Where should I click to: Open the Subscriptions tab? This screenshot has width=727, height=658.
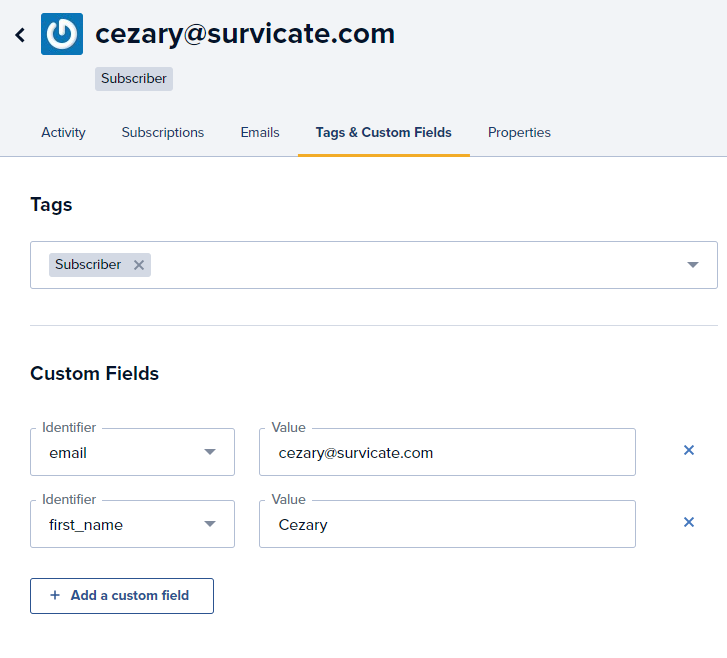coord(163,133)
